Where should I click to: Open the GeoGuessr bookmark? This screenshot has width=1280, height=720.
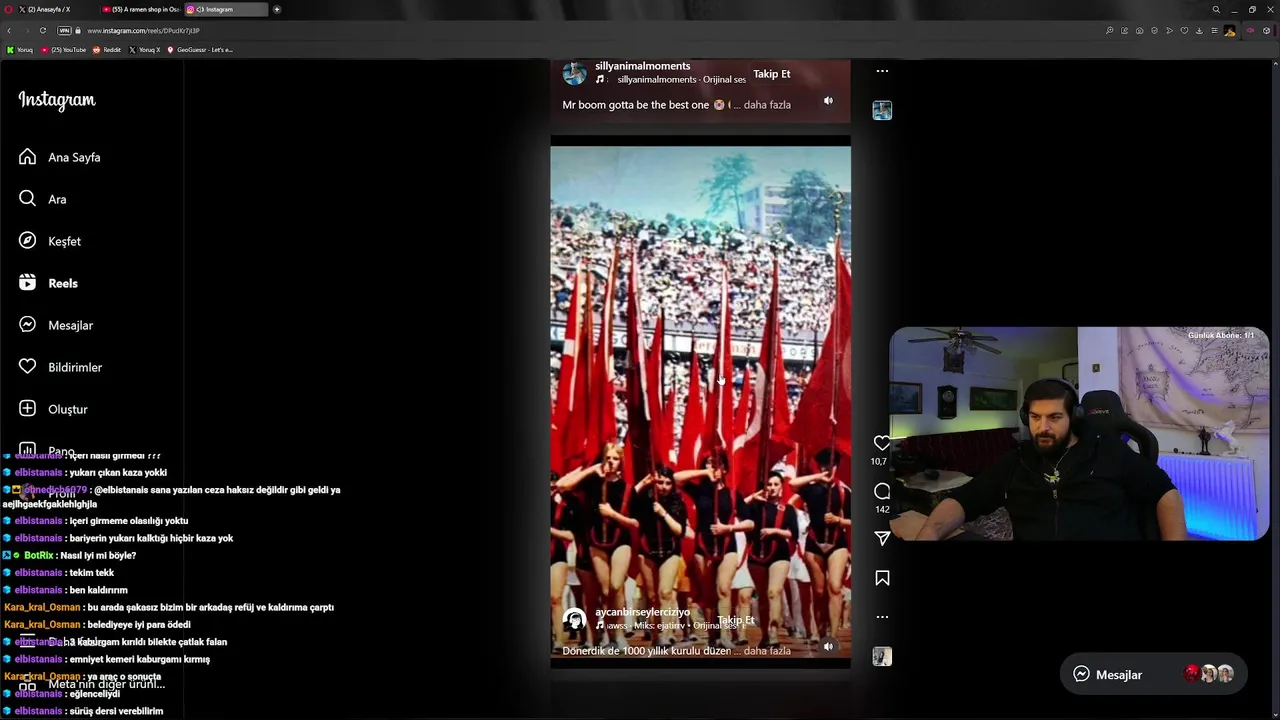(200, 50)
